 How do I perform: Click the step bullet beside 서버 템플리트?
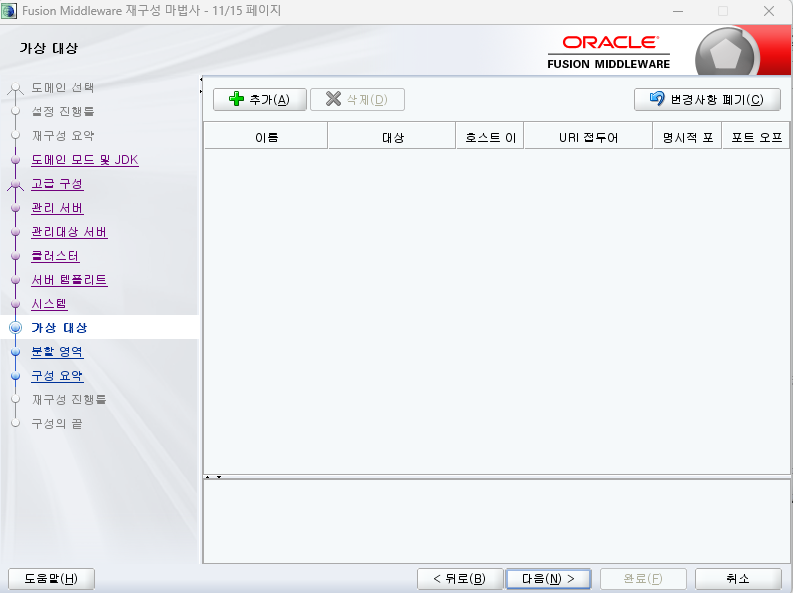point(16,280)
